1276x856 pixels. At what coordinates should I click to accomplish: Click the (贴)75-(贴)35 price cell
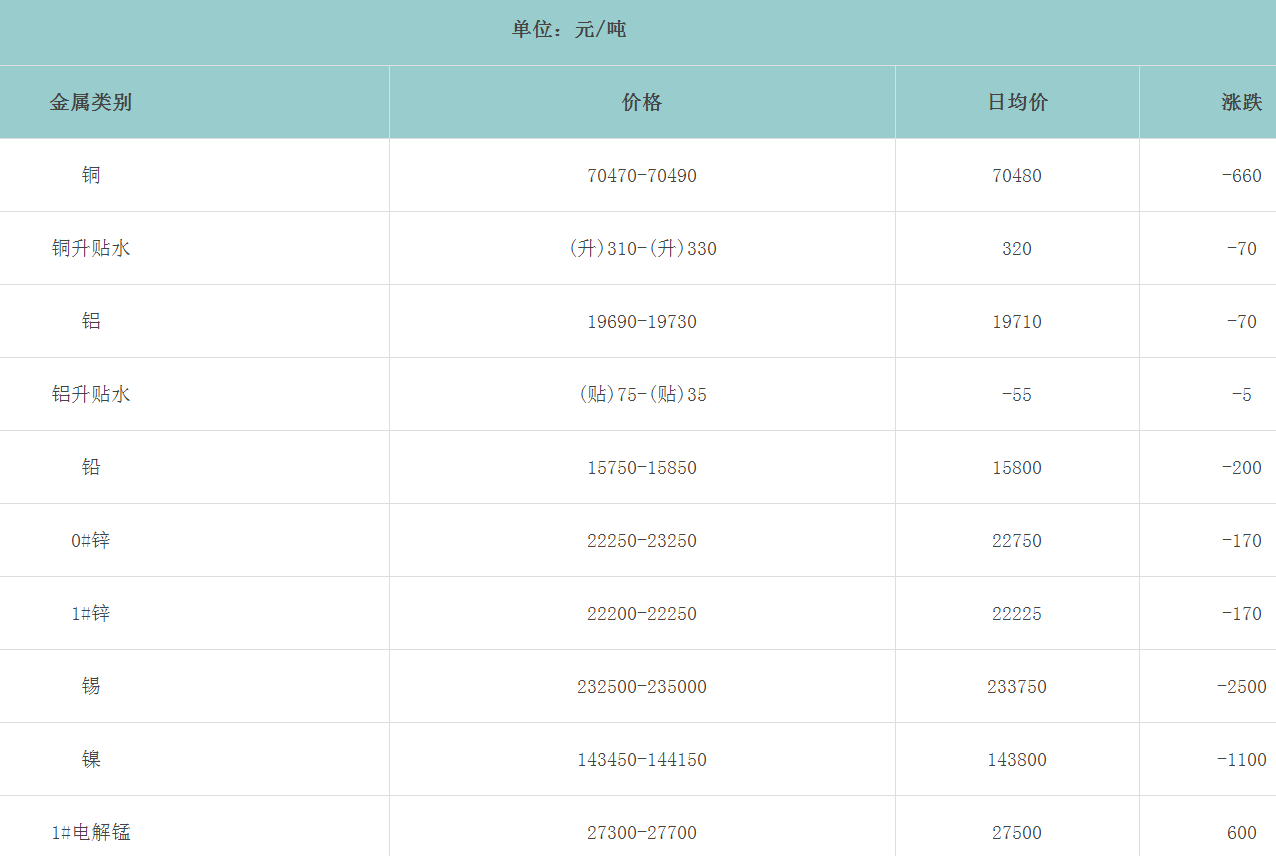642,395
